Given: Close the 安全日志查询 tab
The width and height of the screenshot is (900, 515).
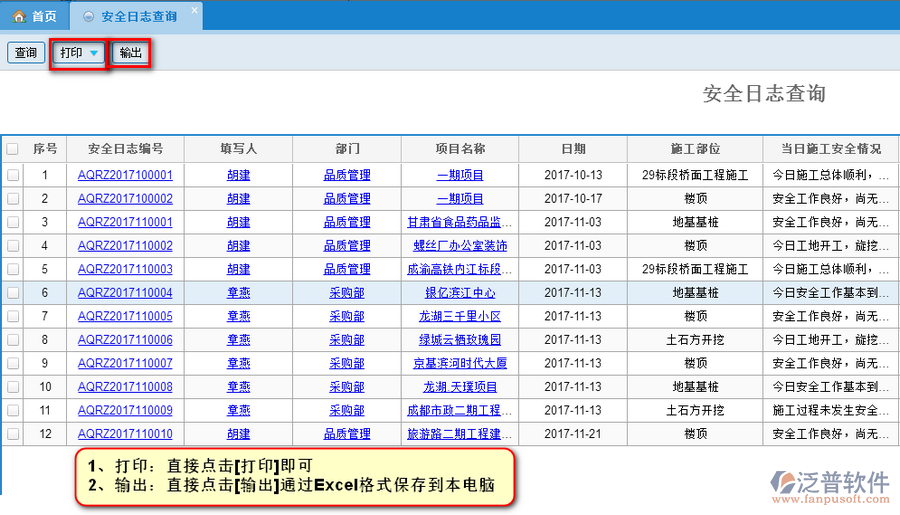Looking at the screenshot, I should point(194,10).
